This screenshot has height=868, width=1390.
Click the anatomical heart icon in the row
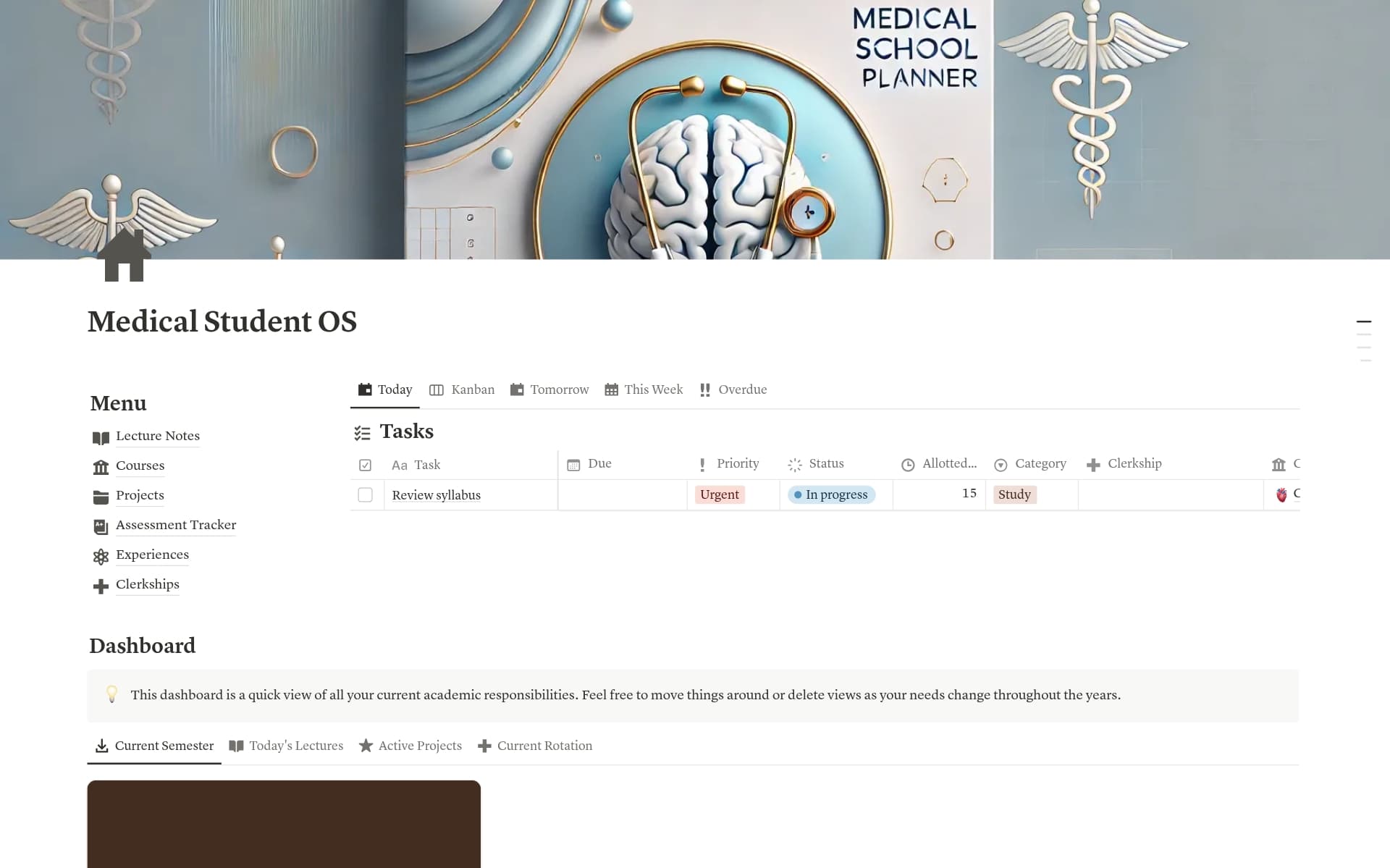point(1281,495)
